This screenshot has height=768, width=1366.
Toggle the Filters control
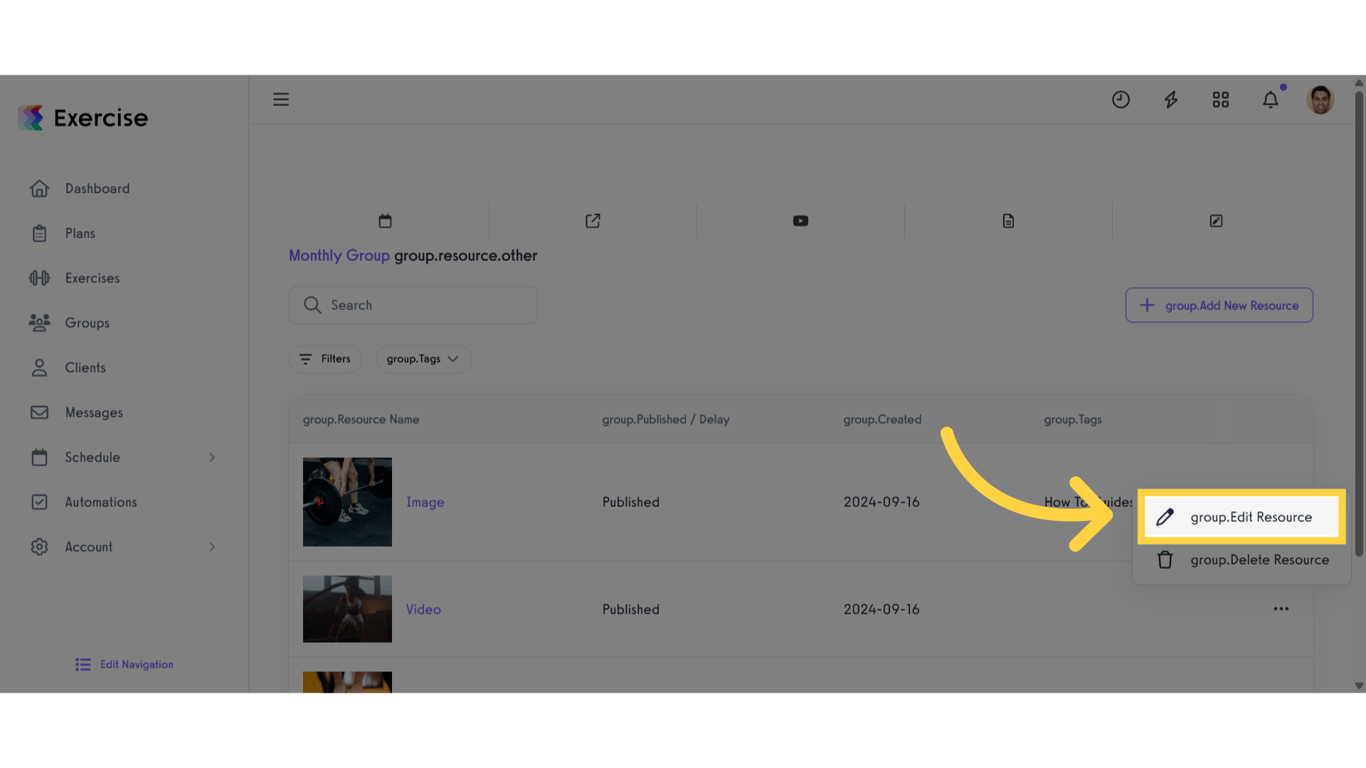pyautogui.click(x=325, y=358)
